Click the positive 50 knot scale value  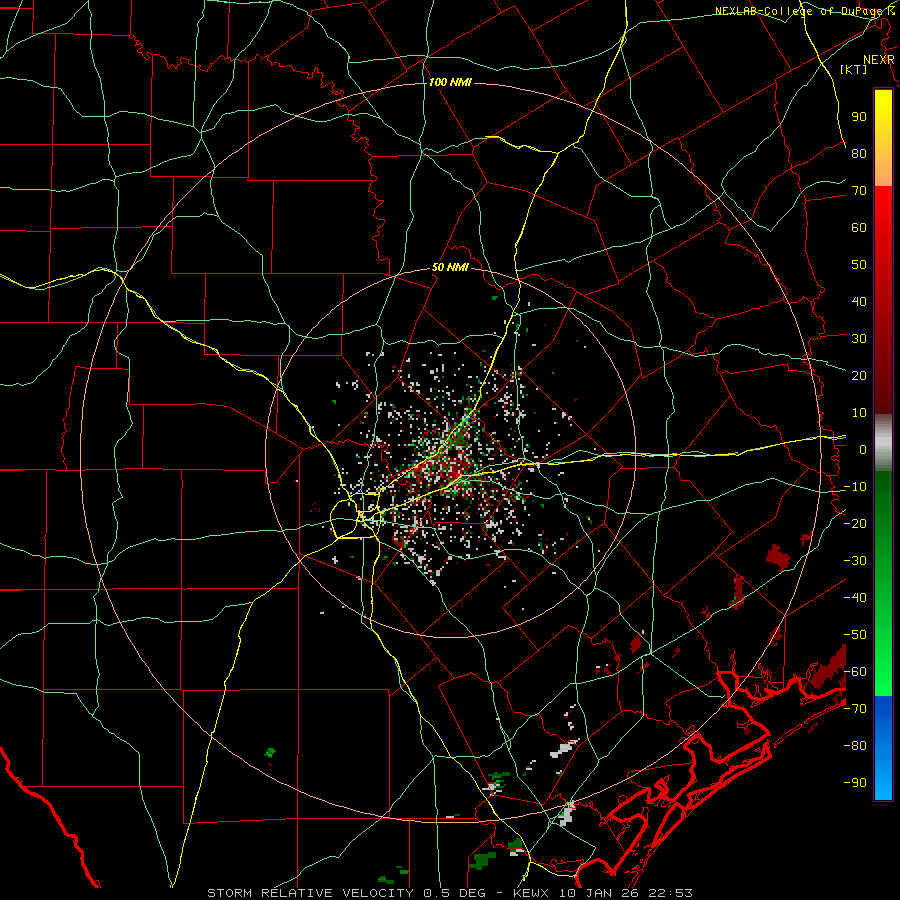(x=859, y=265)
